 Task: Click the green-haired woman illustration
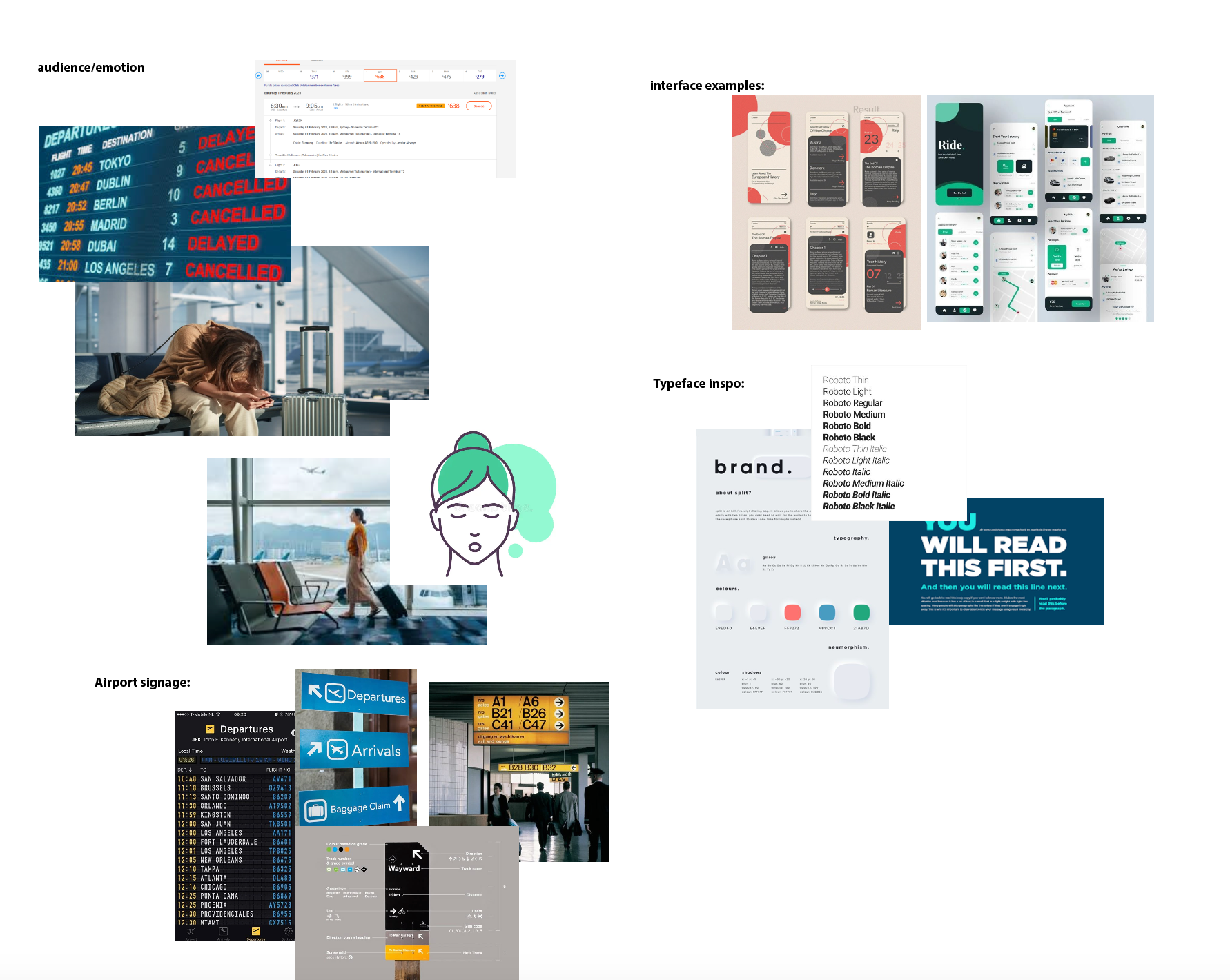494,504
